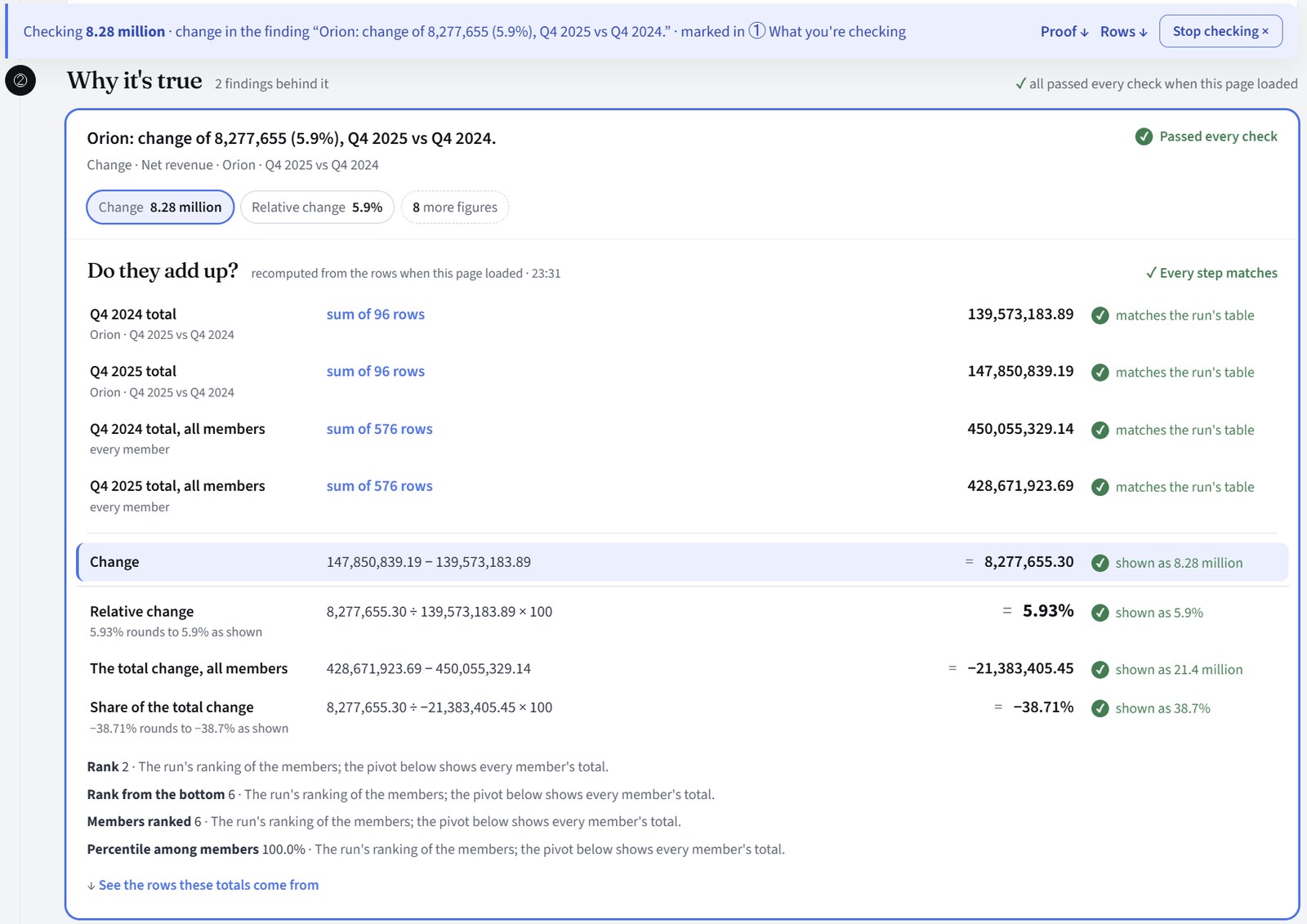Image resolution: width=1307 pixels, height=924 pixels.
Task: Click check icon next to shown as 5.9%
Action: tap(1100, 613)
